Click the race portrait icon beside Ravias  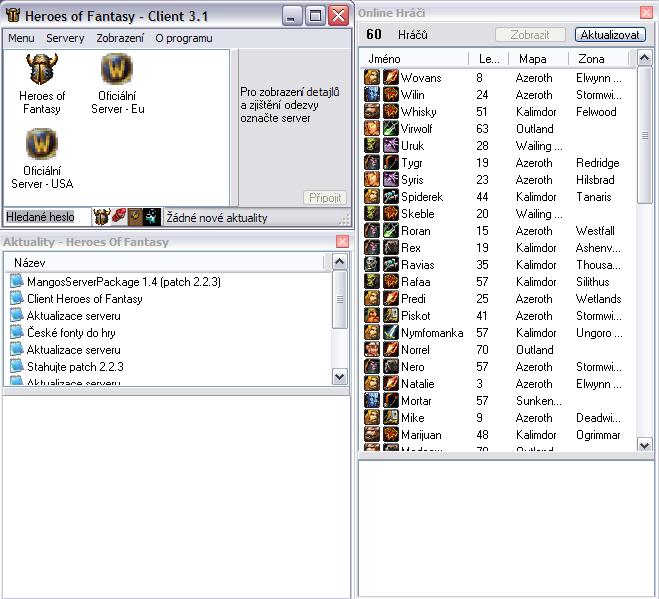(x=372, y=264)
